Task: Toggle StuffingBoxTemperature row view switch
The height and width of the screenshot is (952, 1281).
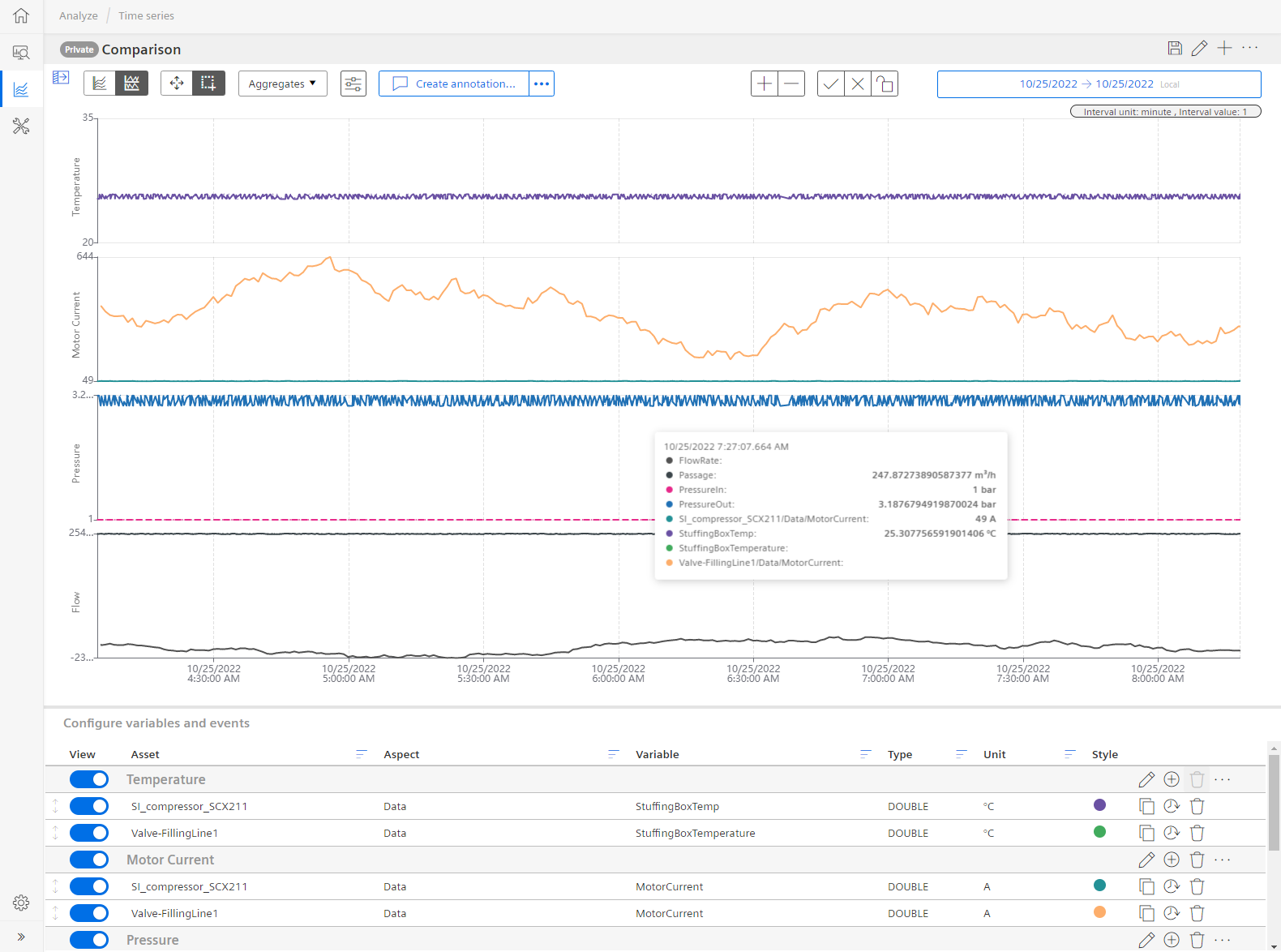Action: point(89,833)
